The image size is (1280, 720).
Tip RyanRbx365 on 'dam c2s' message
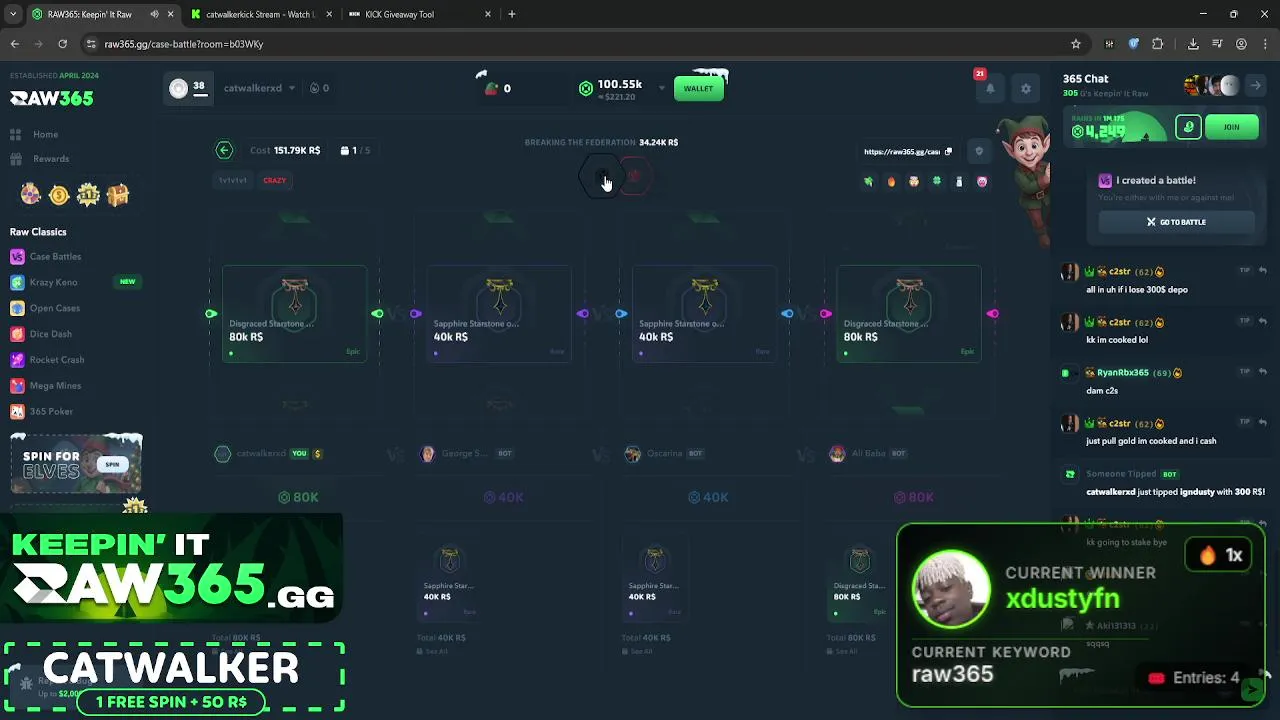pos(1245,372)
